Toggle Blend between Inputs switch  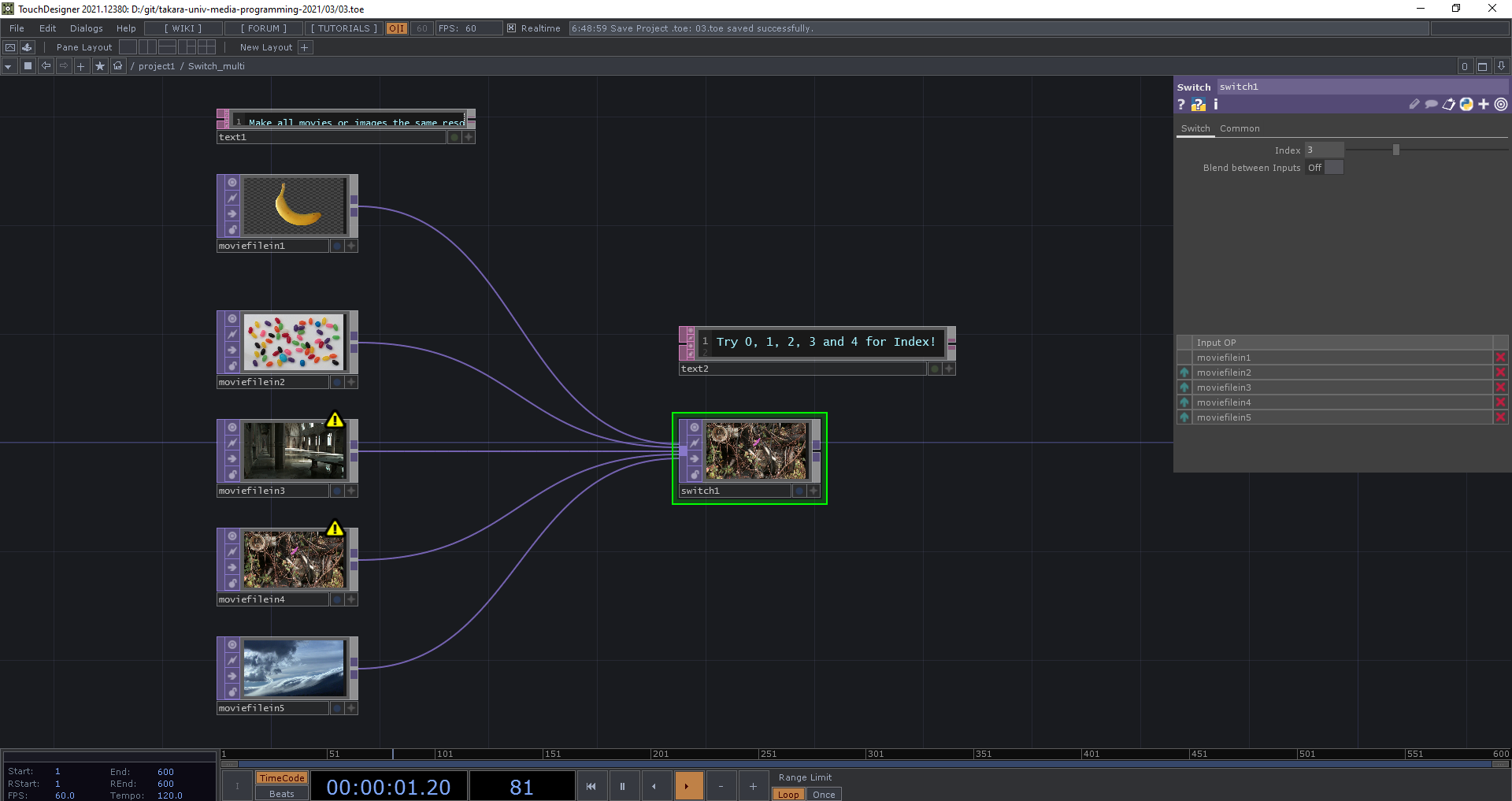tap(1332, 168)
